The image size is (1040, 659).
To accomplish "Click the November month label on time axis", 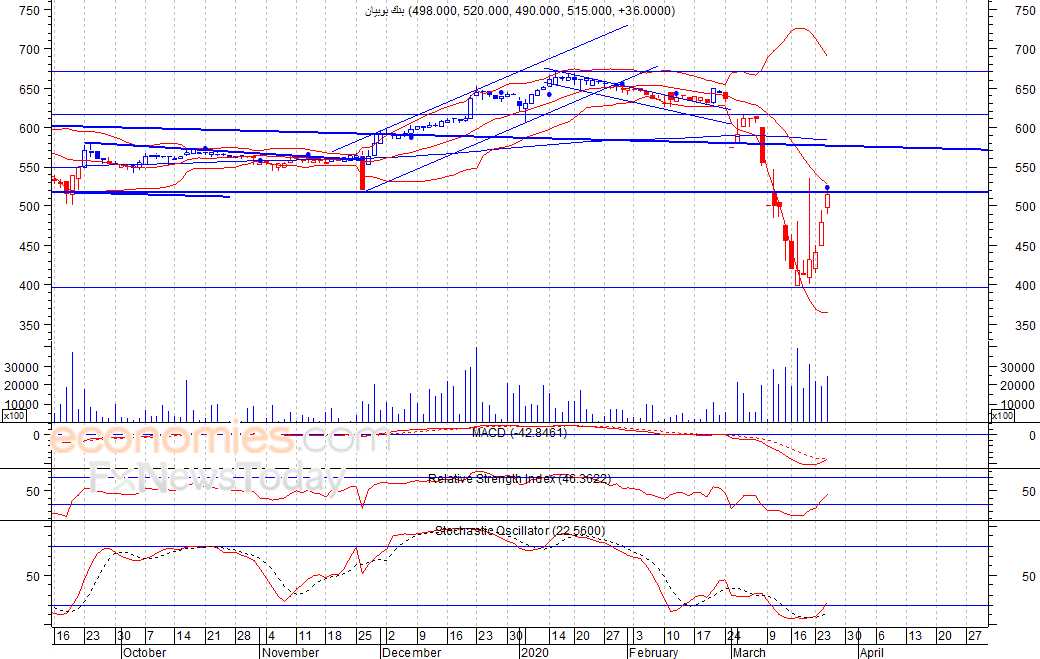I will point(291,652).
